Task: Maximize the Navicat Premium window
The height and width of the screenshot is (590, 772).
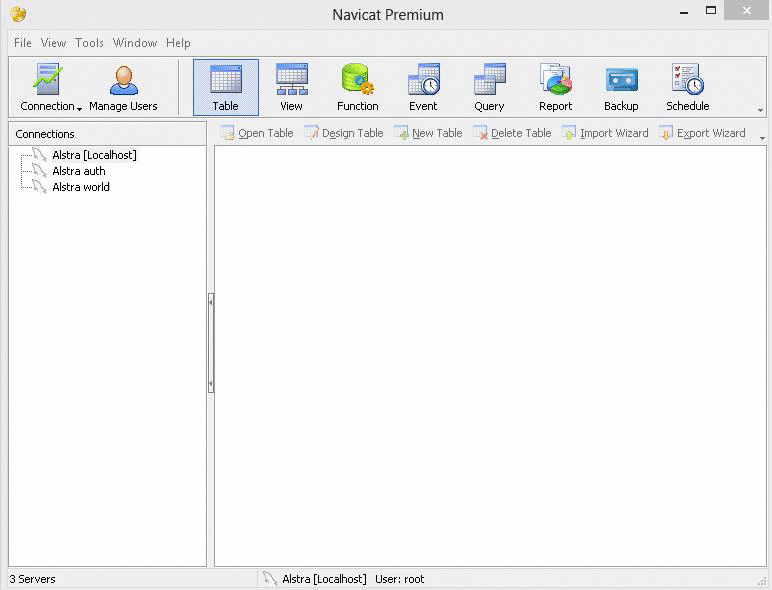Action: point(711,11)
